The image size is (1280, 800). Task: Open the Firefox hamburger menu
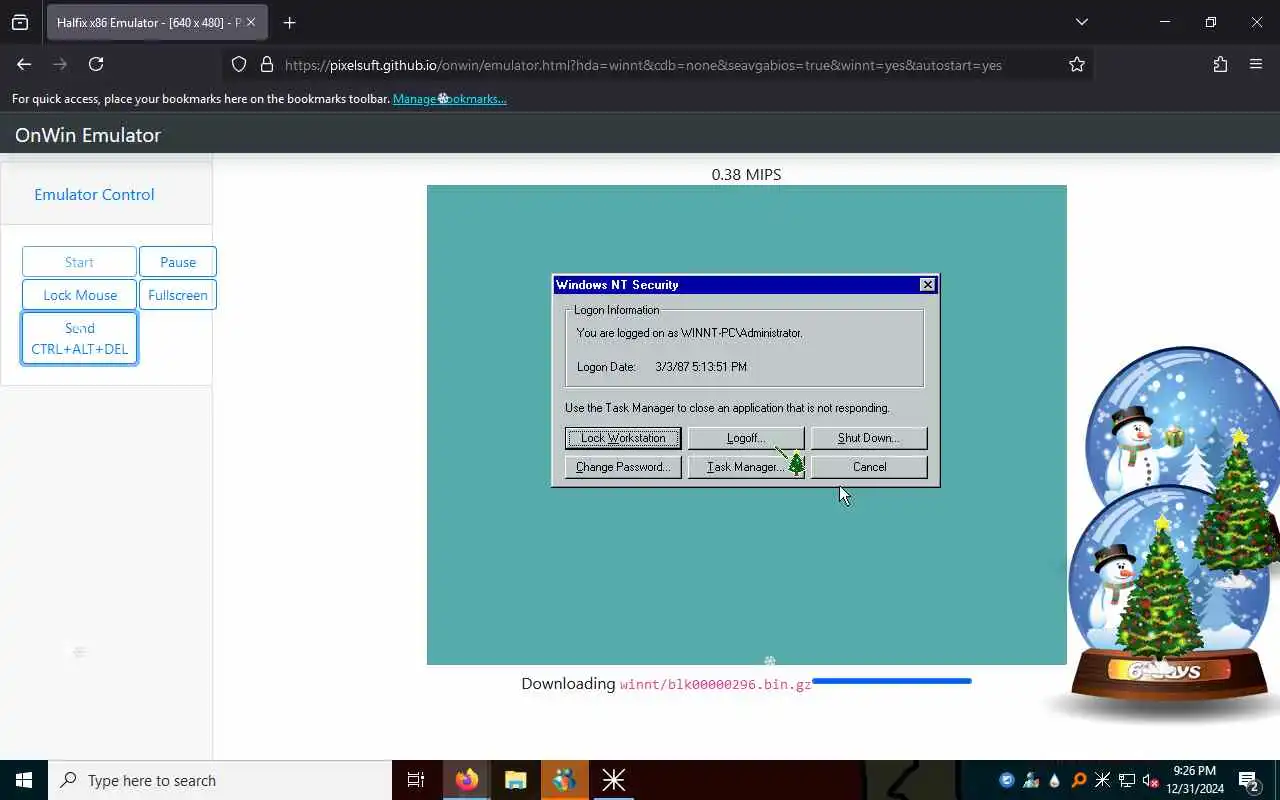coord(1256,64)
